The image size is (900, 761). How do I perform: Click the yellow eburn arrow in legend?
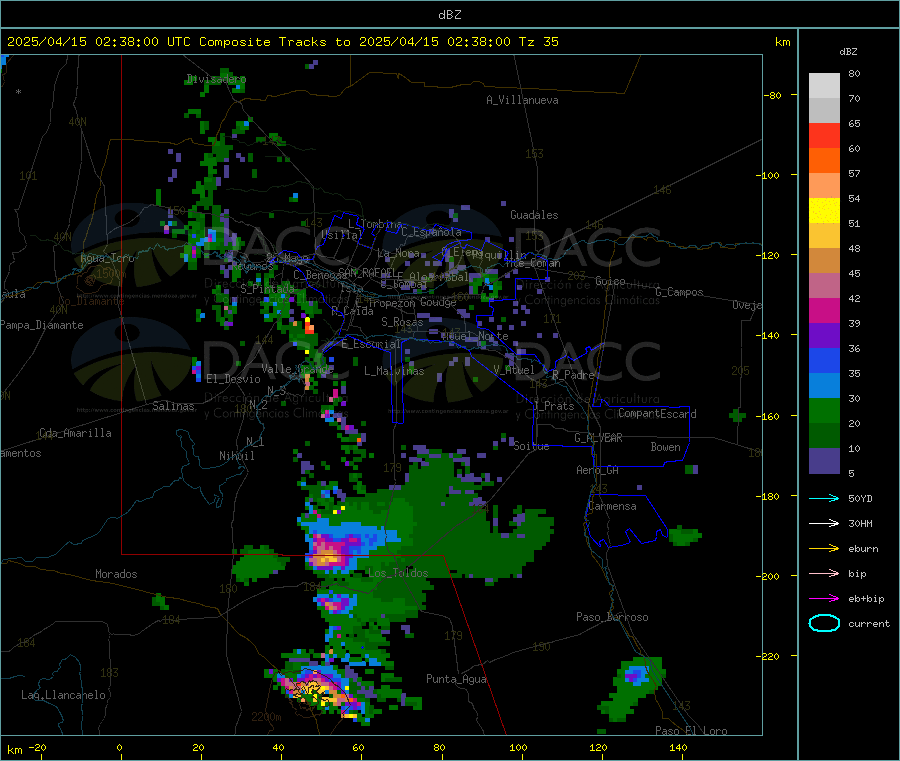coord(824,549)
